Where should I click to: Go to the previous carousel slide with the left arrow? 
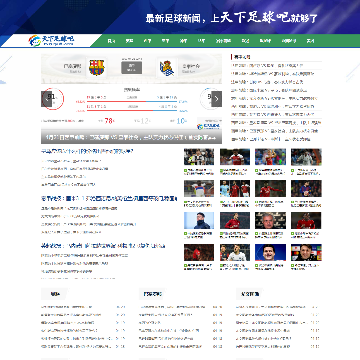pyautogui.click(x=46, y=99)
